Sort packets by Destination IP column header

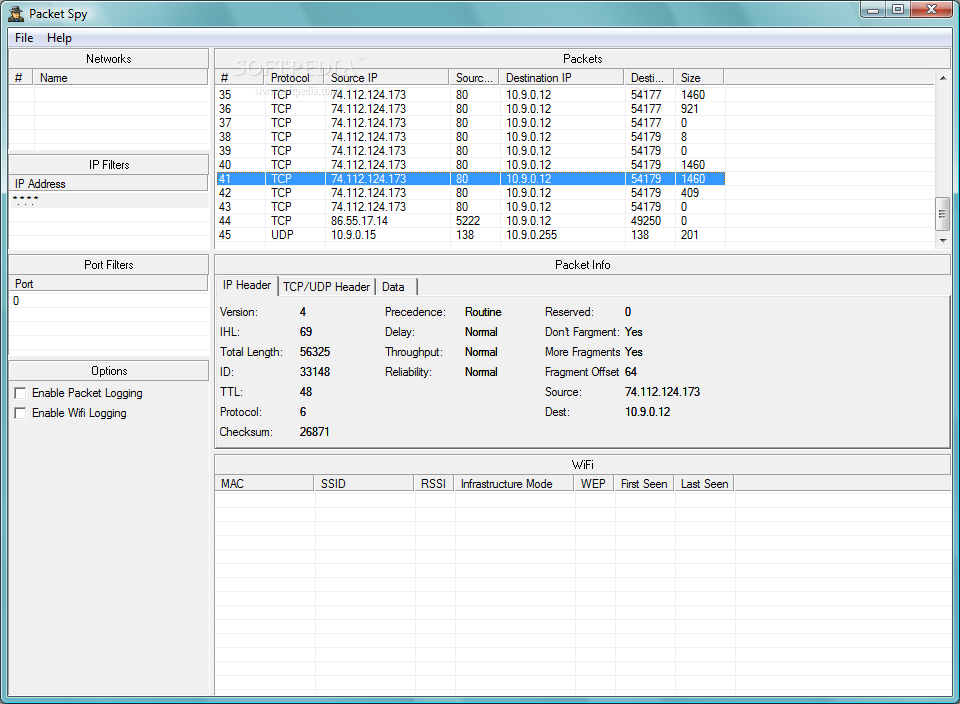coord(562,78)
